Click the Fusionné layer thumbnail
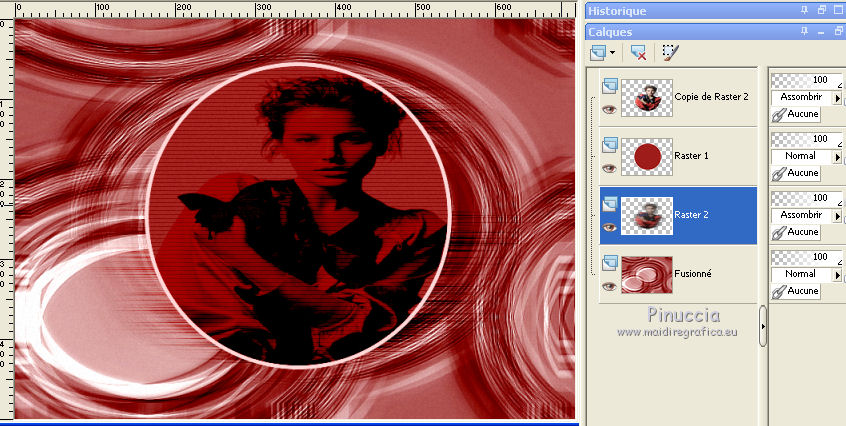The width and height of the screenshot is (846, 426). click(x=647, y=274)
